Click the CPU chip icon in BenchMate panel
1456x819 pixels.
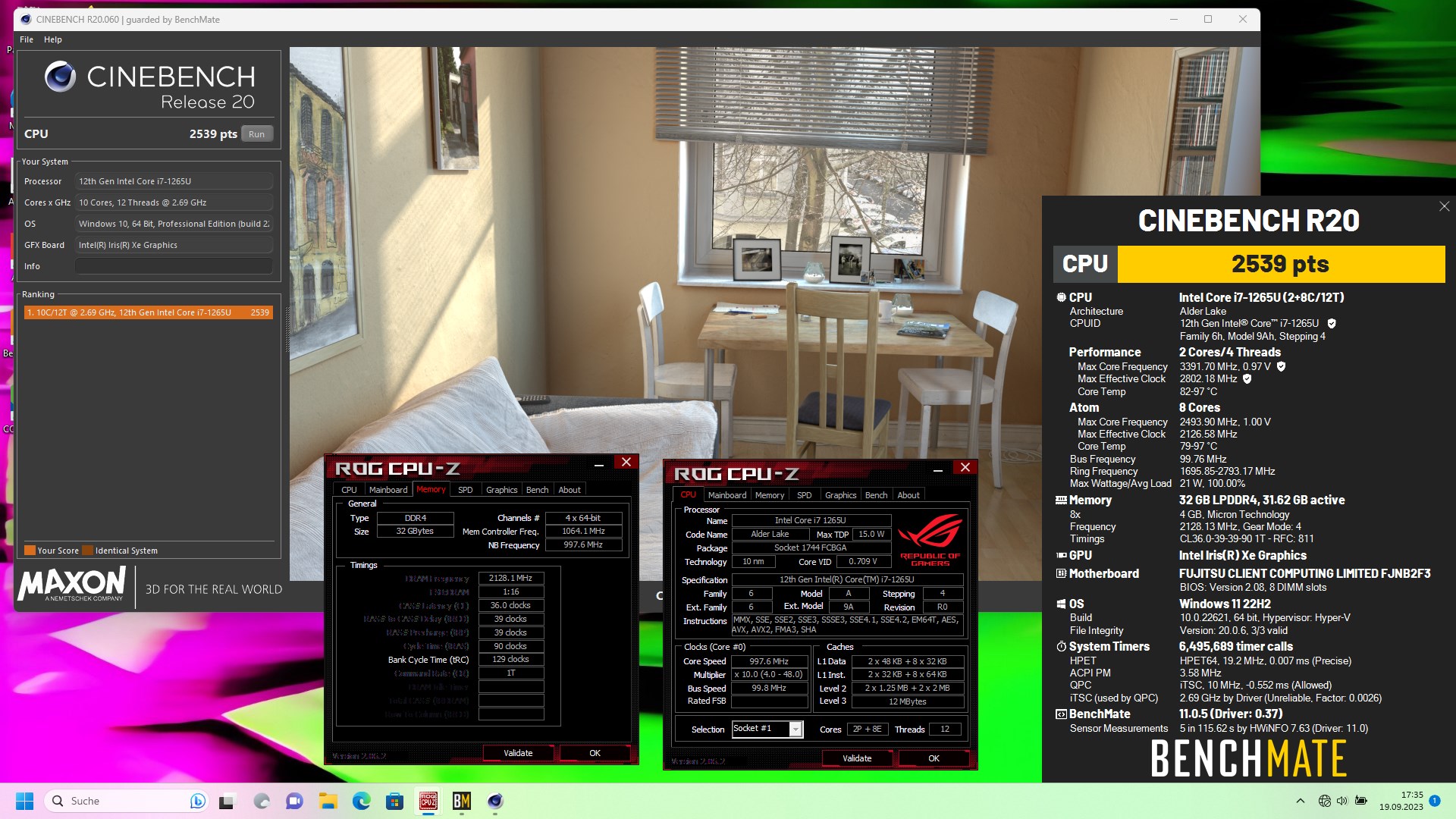coord(1061,297)
